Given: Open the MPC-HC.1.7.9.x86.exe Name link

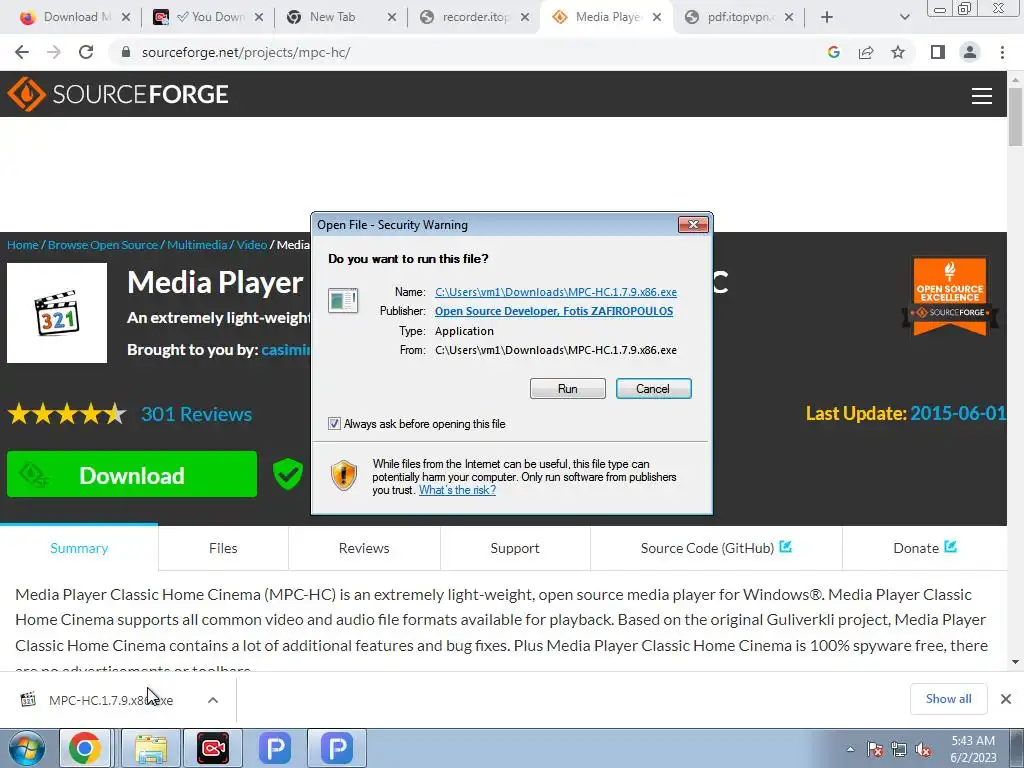Looking at the screenshot, I should tap(556, 292).
